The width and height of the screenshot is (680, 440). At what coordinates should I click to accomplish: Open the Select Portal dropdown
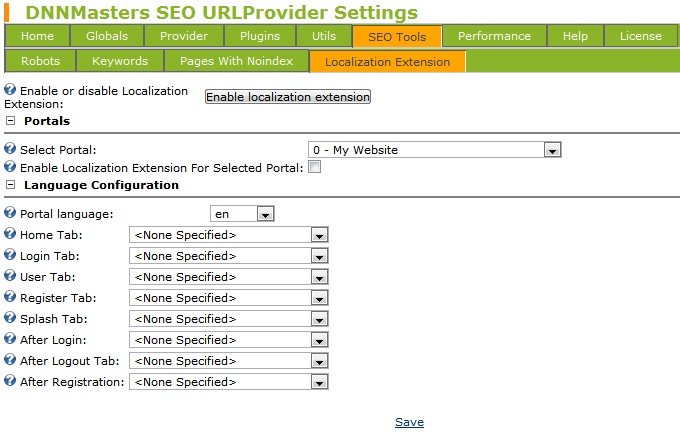click(435, 150)
